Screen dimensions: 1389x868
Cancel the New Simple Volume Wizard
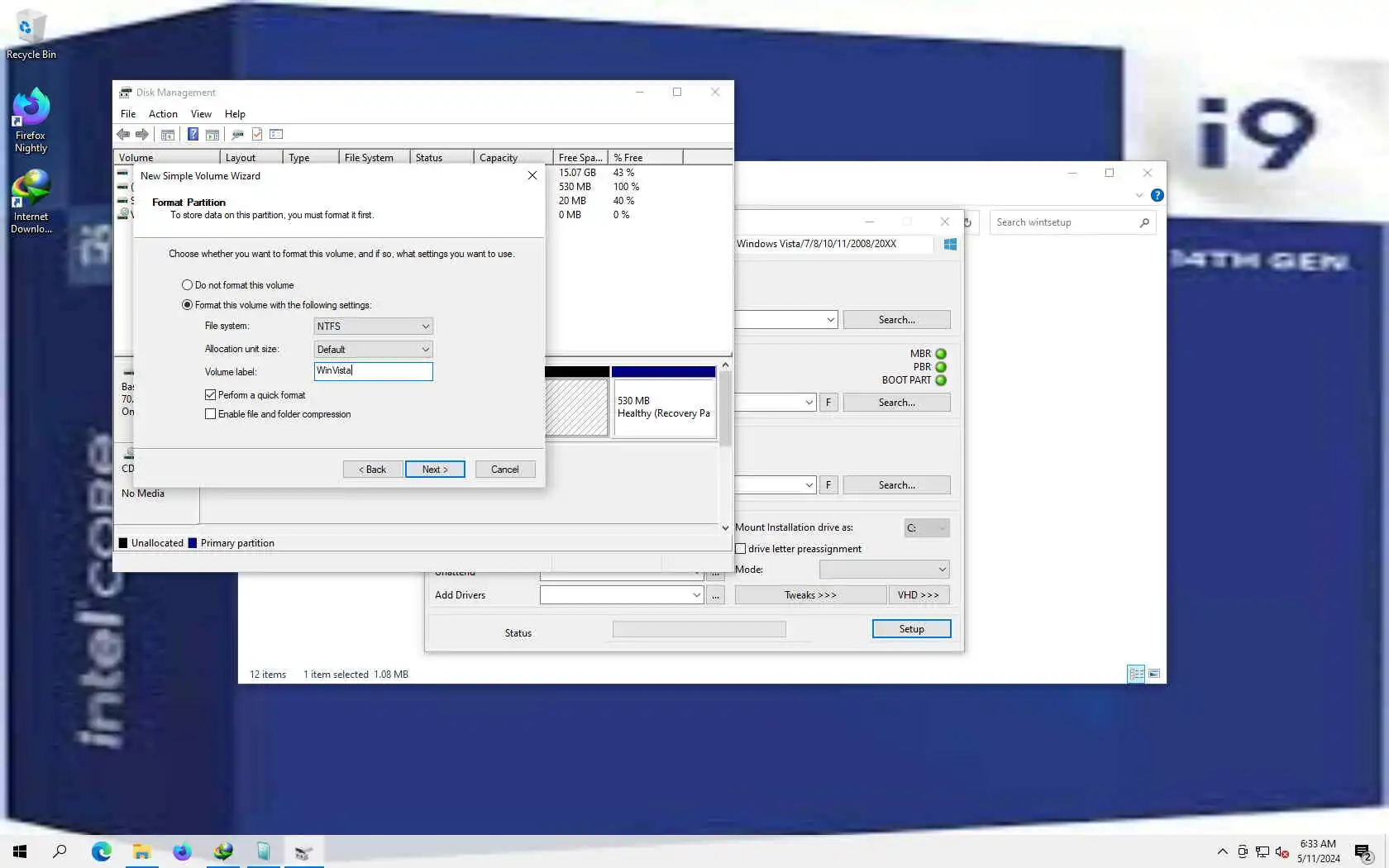point(505,470)
